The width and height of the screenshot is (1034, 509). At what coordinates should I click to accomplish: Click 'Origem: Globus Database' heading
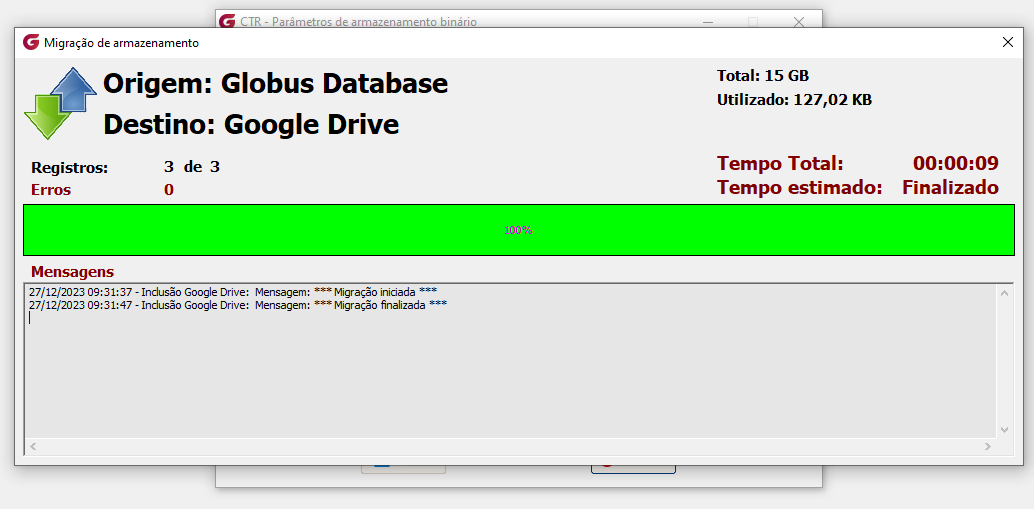[x=276, y=84]
